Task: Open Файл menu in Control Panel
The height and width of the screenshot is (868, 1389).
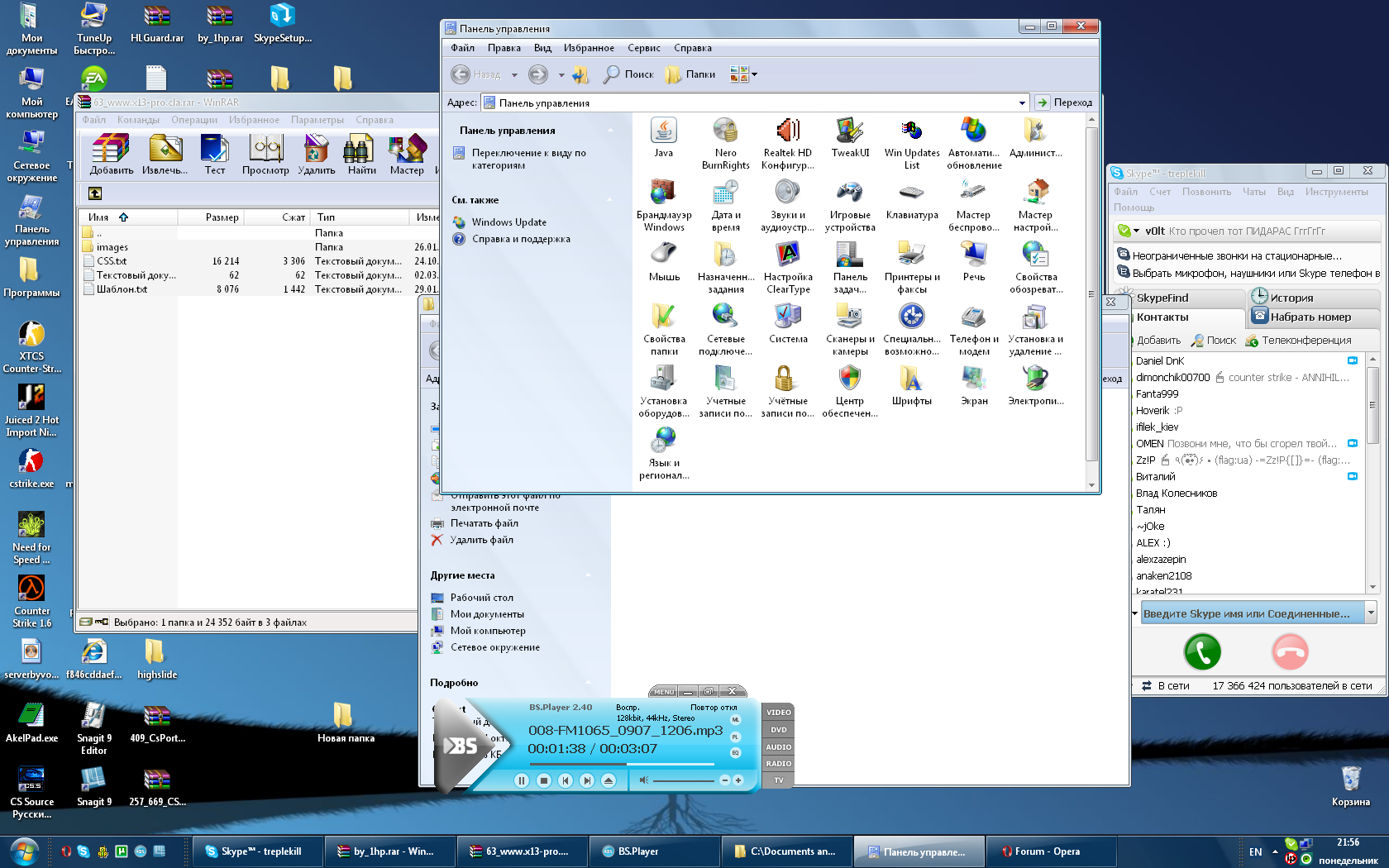Action: click(462, 48)
